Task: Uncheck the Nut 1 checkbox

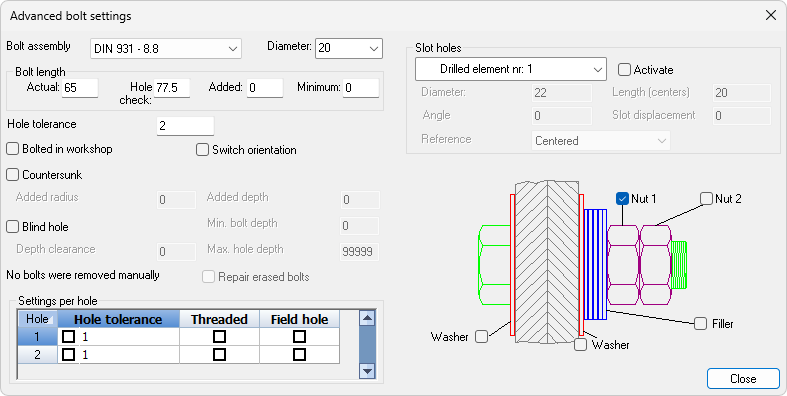Action: coord(622,199)
